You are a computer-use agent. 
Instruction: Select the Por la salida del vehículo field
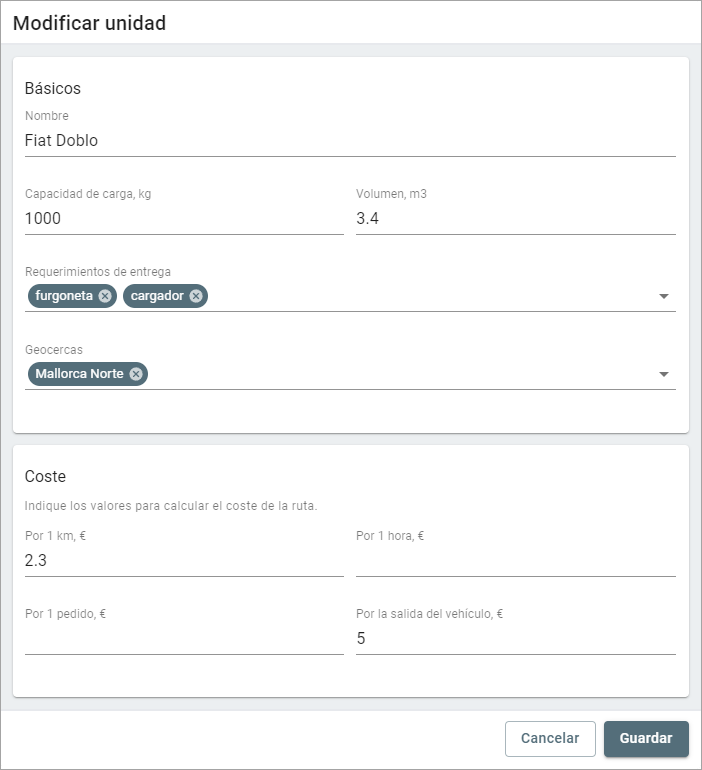515,639
